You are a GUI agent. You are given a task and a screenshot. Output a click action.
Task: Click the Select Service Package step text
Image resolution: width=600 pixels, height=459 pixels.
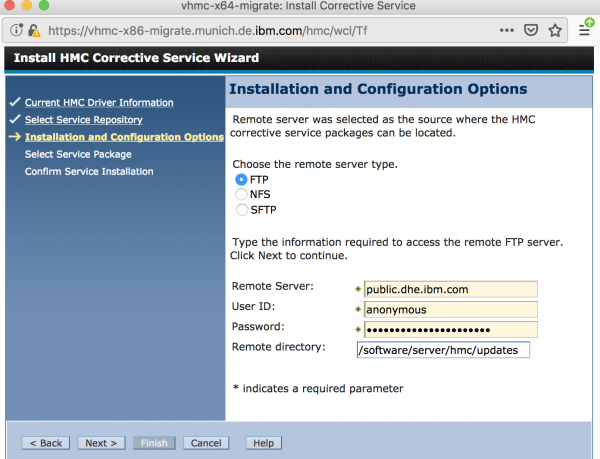[x=78, y=154]
